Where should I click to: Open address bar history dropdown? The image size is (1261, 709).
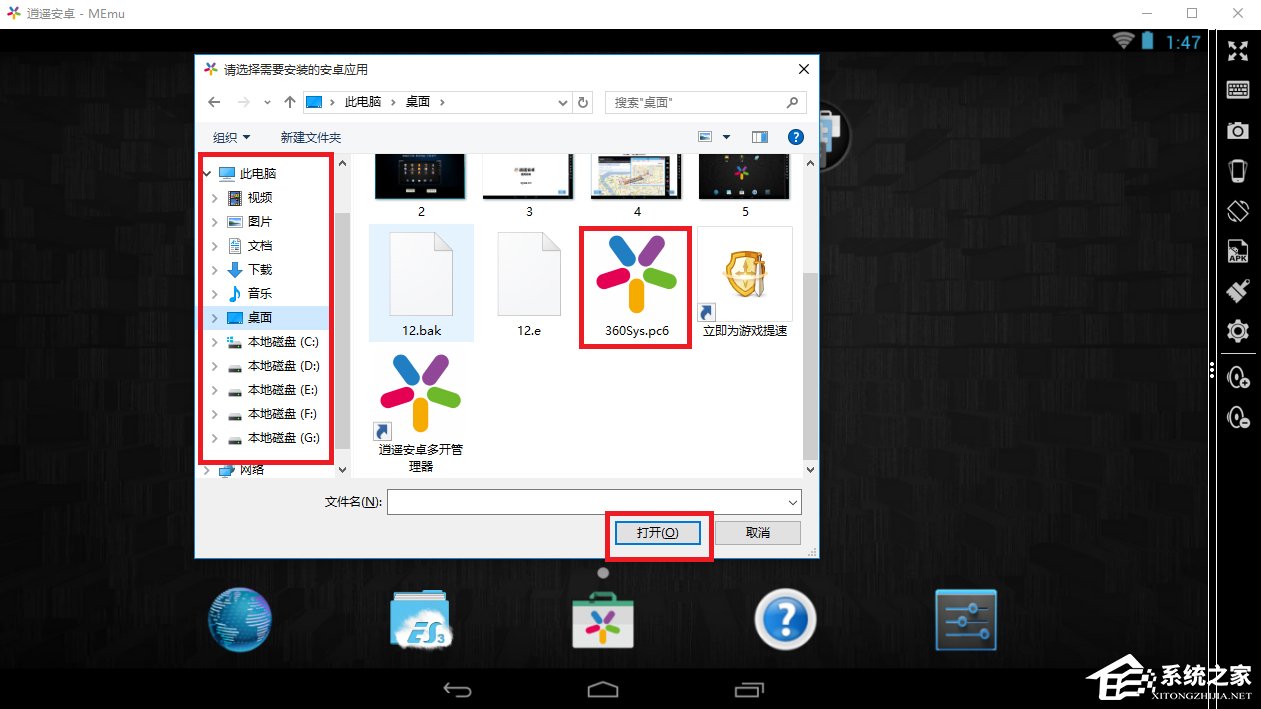tap(563, 102)
